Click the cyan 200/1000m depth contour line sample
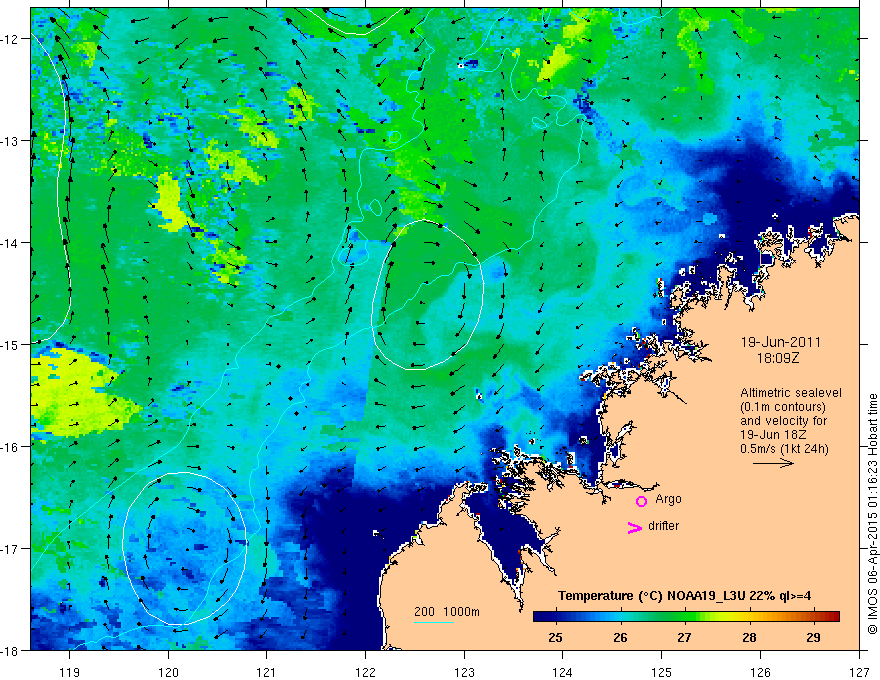 434,622
